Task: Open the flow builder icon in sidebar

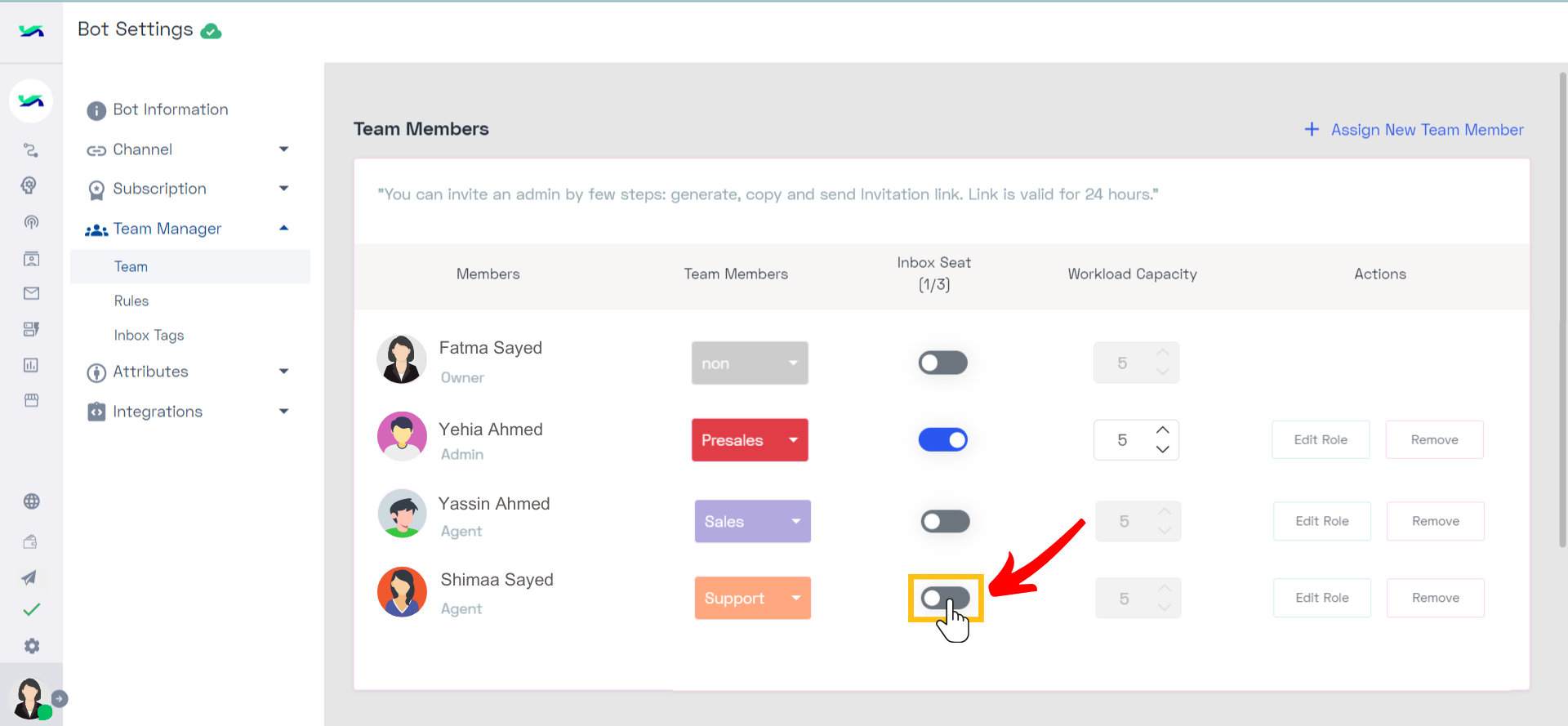Action: [31, 150]
